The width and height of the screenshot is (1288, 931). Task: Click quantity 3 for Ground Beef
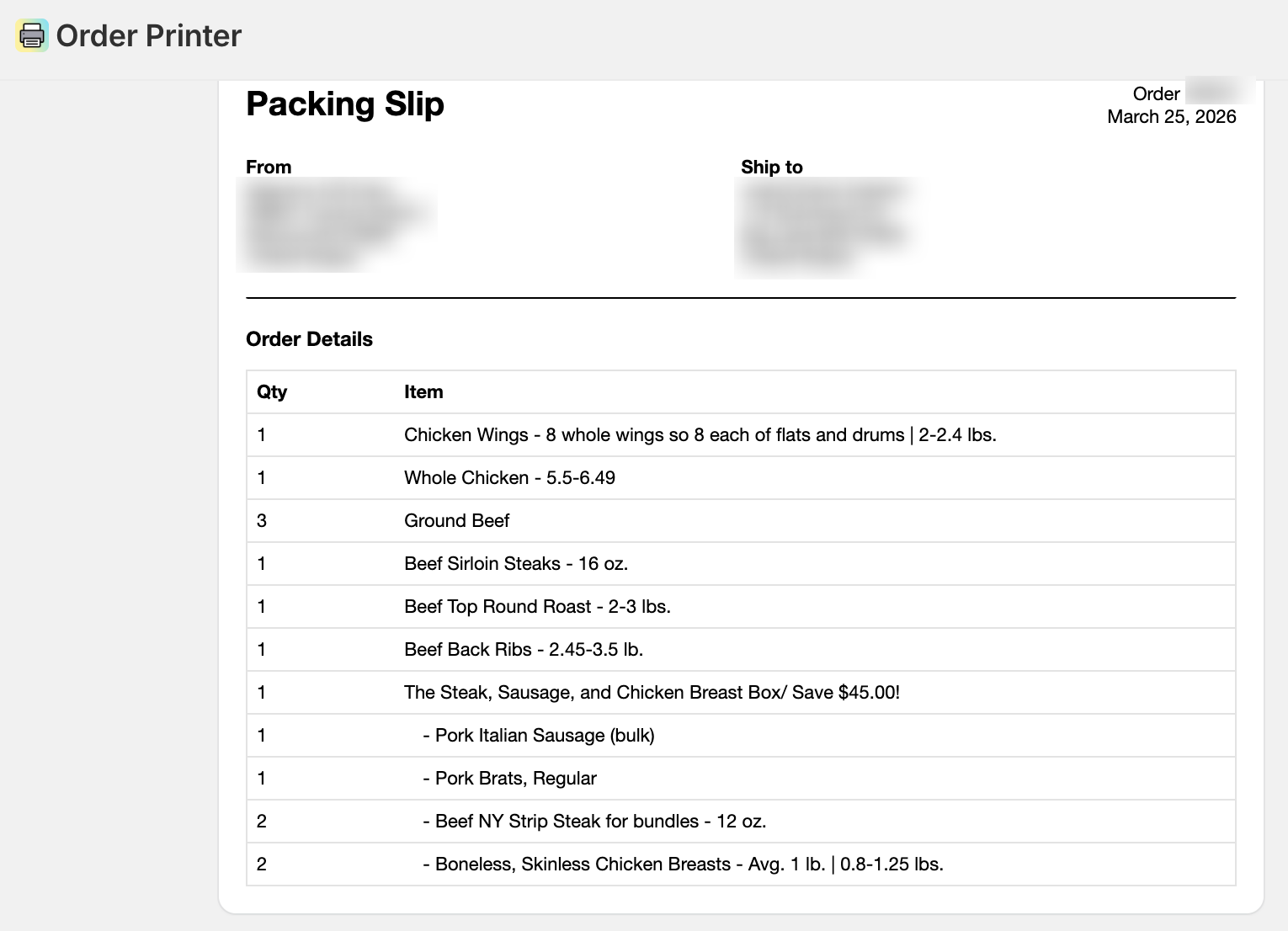pyautogui.click(x=262, y=521)
